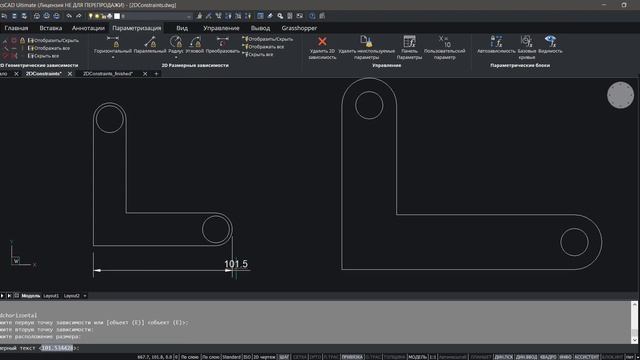This screenshot has height=360, width=640.
Task: Open the Grasshopper ribbon tab
Action: tap(299, 28)
